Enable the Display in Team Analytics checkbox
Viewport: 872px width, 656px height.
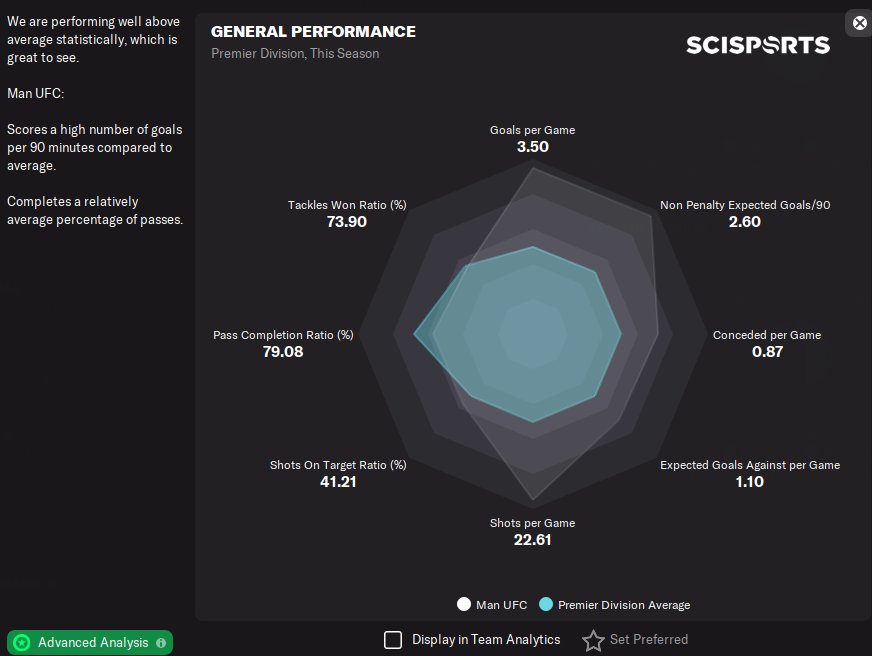coord(393,640)
